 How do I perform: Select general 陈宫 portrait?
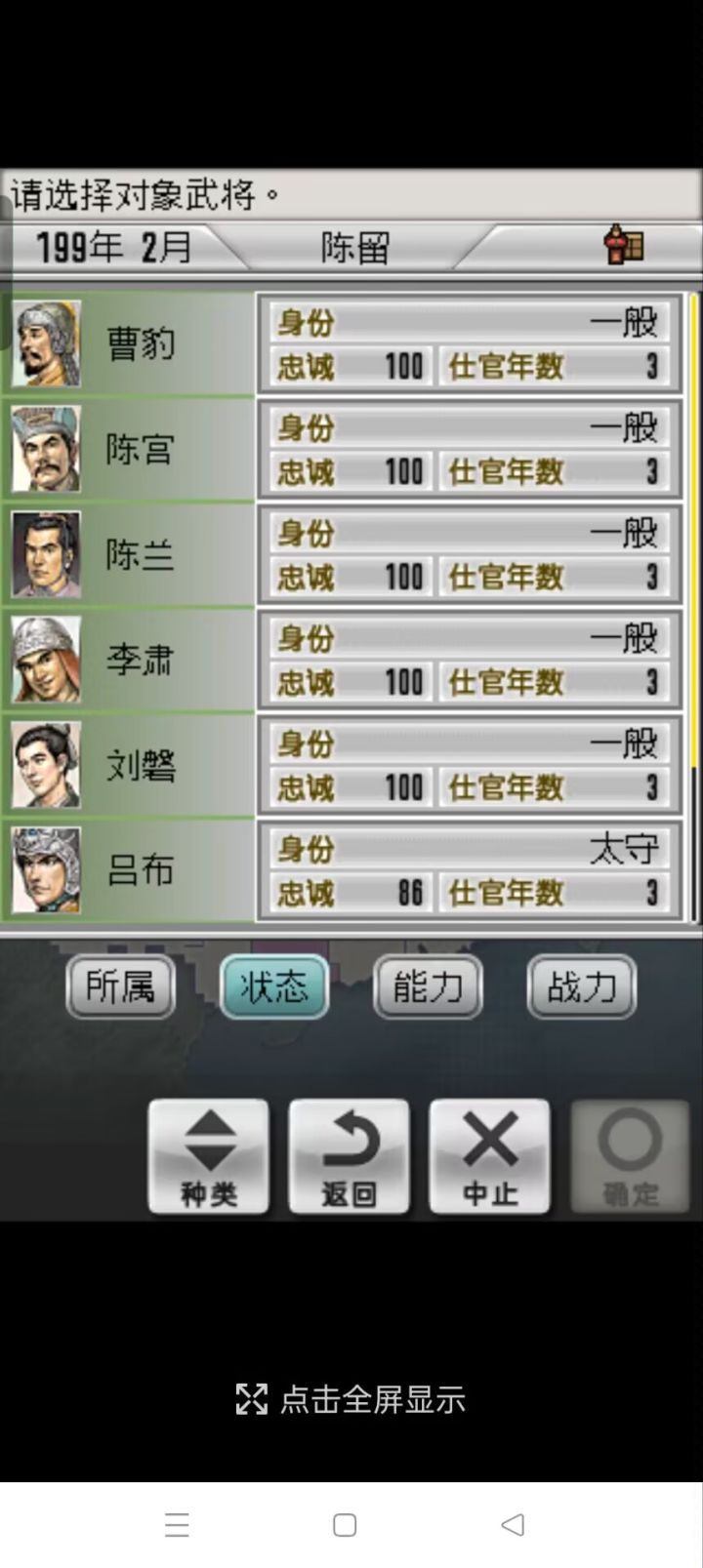coord(46,449)
